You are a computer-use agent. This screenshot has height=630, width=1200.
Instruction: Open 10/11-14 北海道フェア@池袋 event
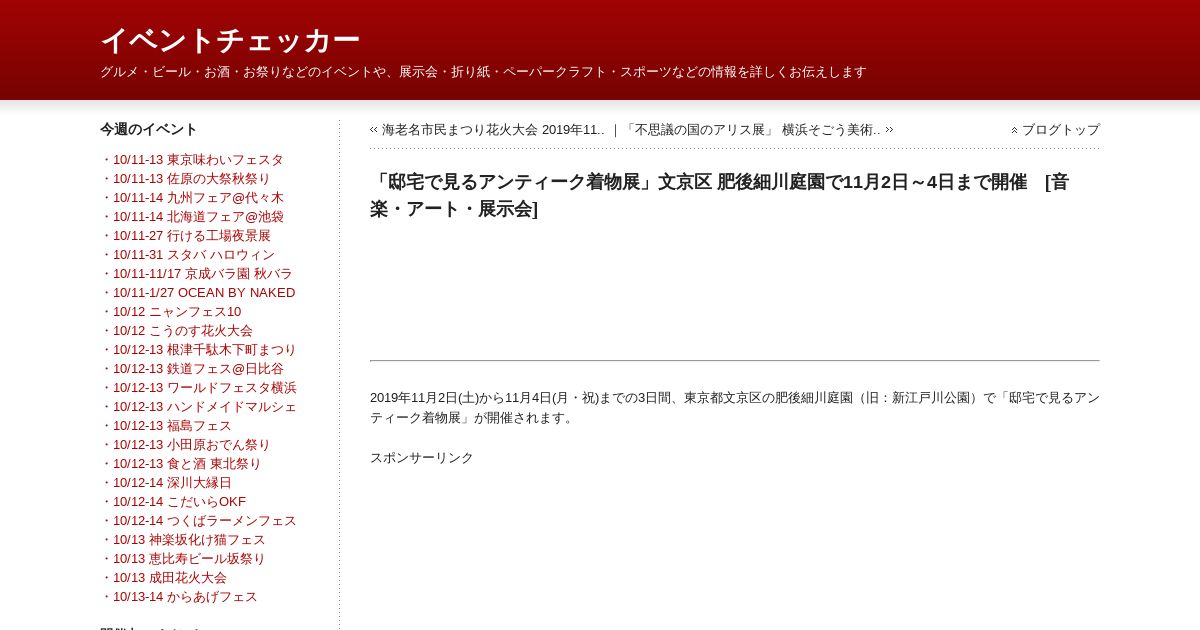[x=198, y=217]
